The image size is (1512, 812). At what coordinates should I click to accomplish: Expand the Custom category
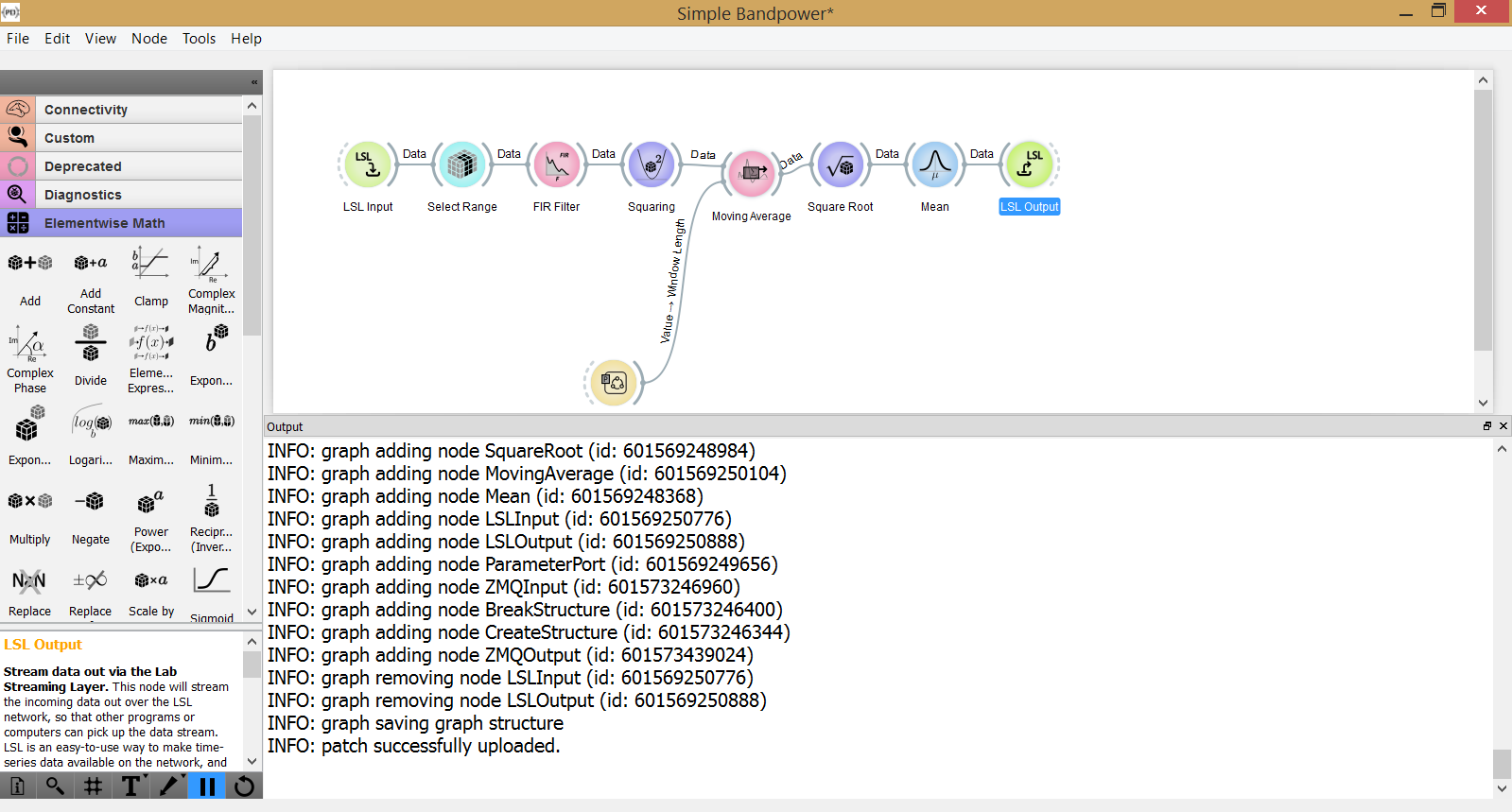[121, 138]
